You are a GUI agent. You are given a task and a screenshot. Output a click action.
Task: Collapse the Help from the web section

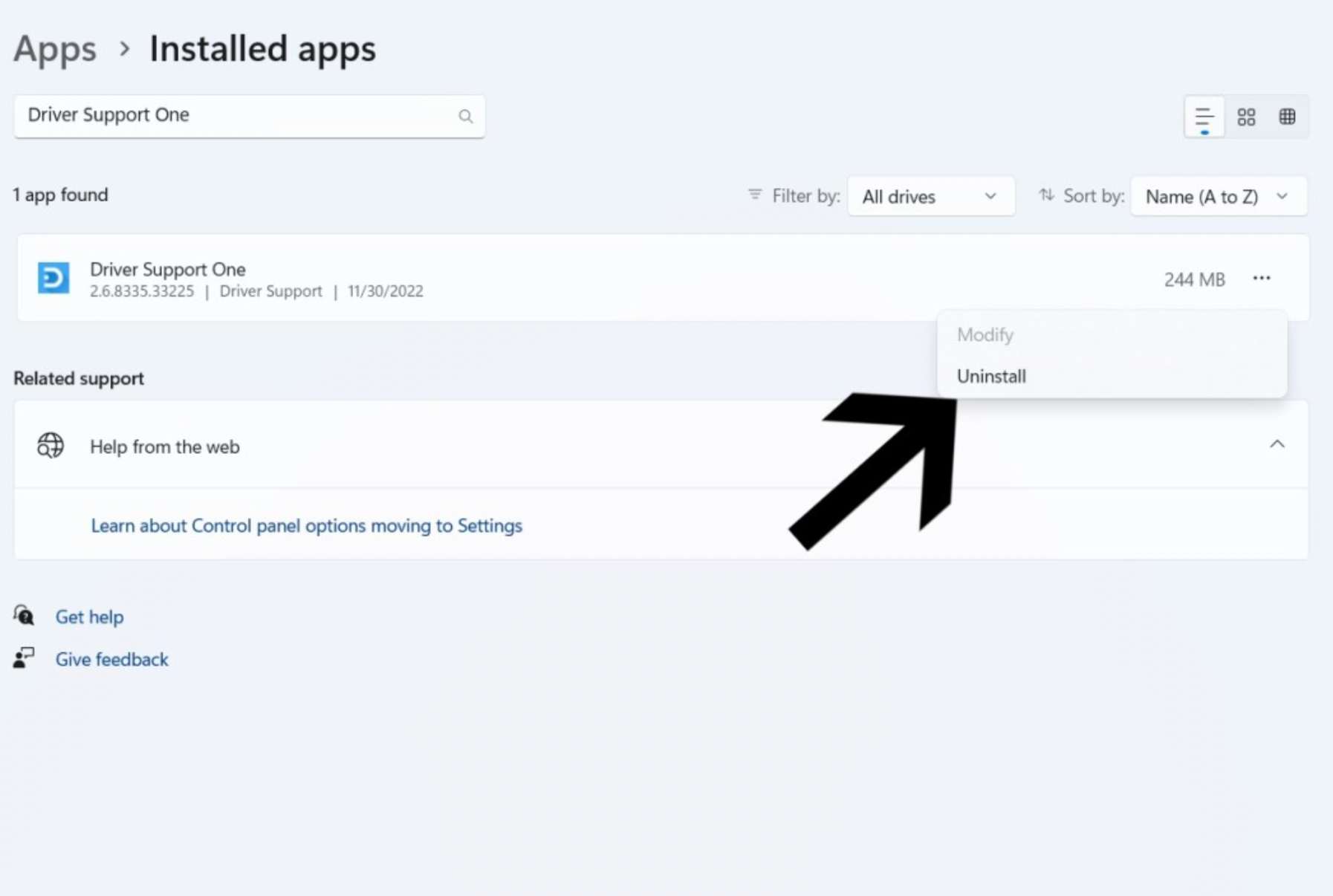(x=1277, y=444)
